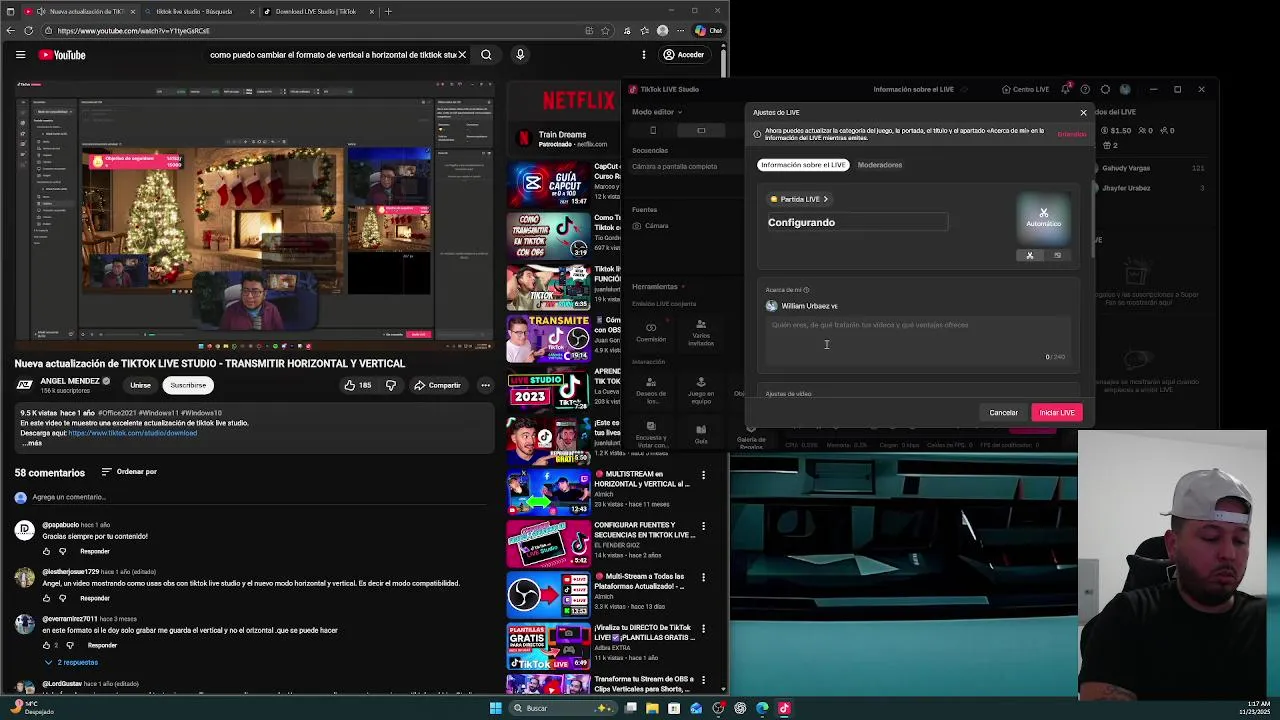1280x720 pixels.
Task: Open File Explorer from the taskbar
Action: coord(652,708)
